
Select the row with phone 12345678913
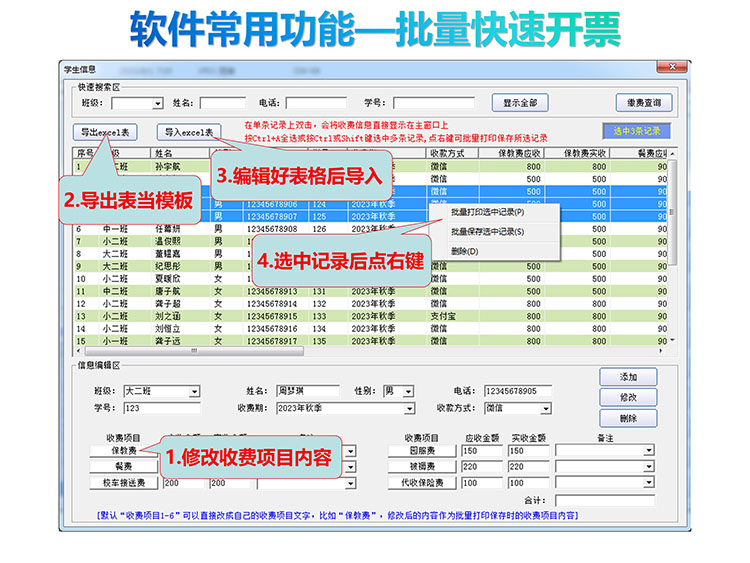click(371, 291)
